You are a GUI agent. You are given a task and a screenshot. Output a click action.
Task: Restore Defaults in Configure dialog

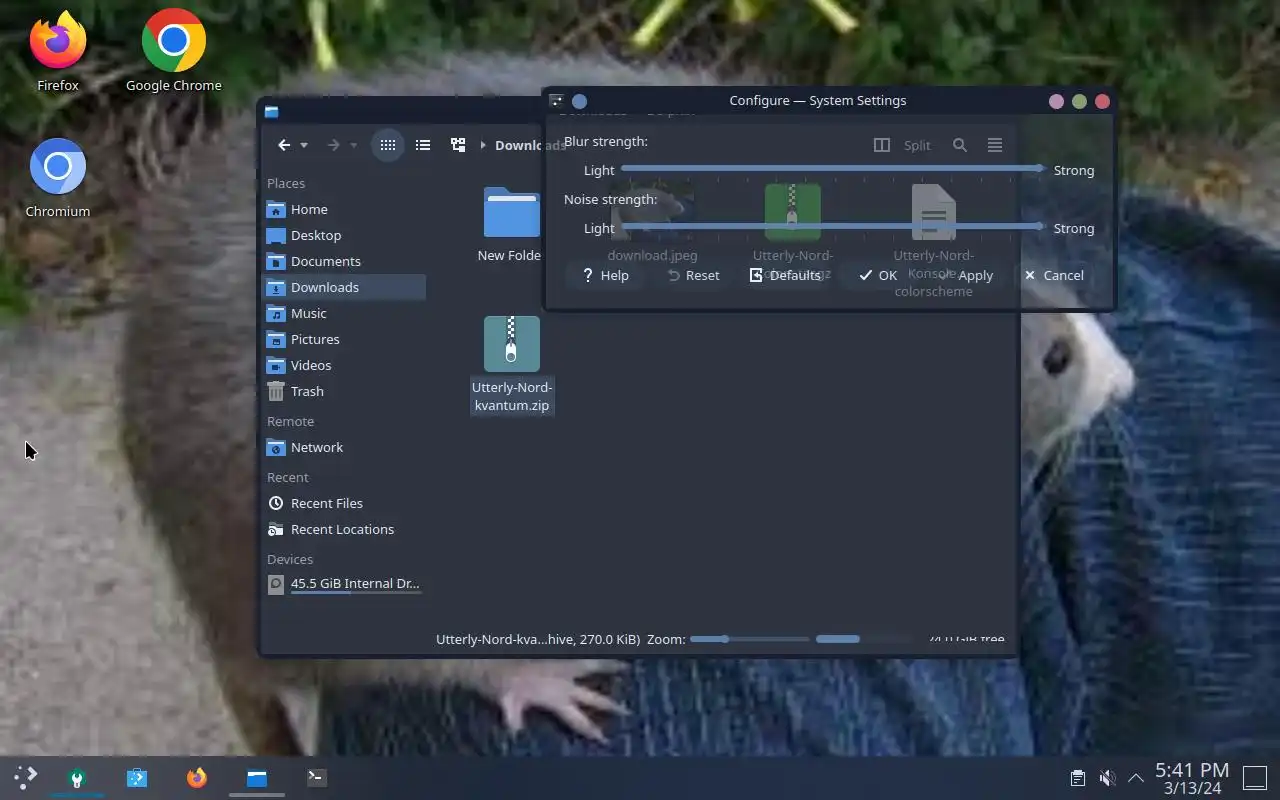pyautogui.click(x=785, y=275)
